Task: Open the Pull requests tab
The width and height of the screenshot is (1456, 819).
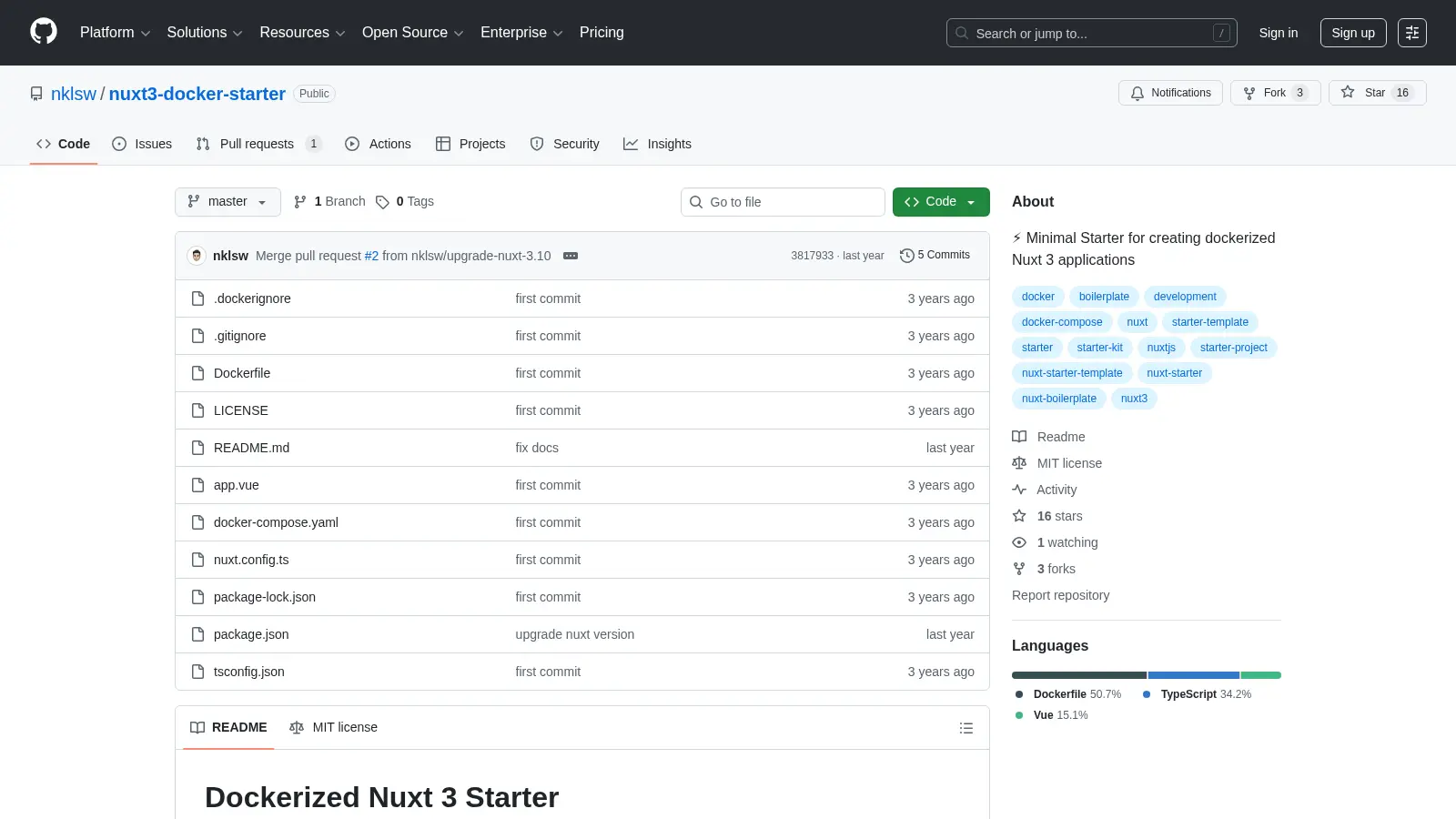Action: 258,144
